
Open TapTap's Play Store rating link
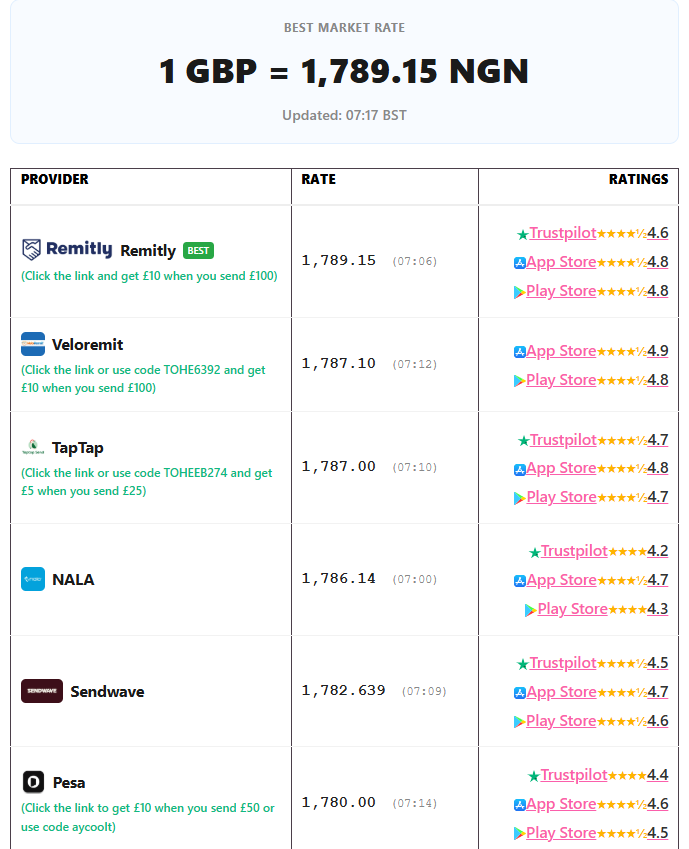[561, 497]
